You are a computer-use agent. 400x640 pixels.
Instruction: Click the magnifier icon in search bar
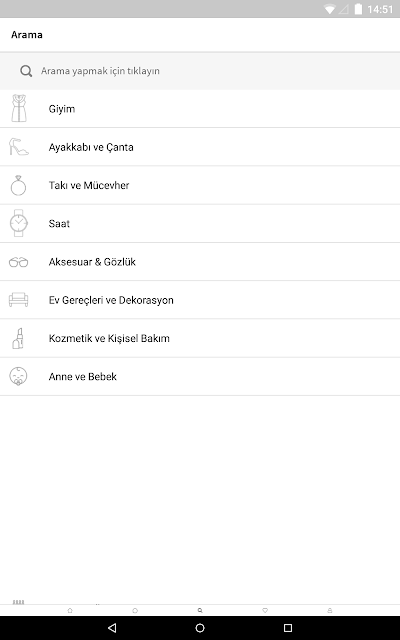pyautogui.click(x=26, y=71)
